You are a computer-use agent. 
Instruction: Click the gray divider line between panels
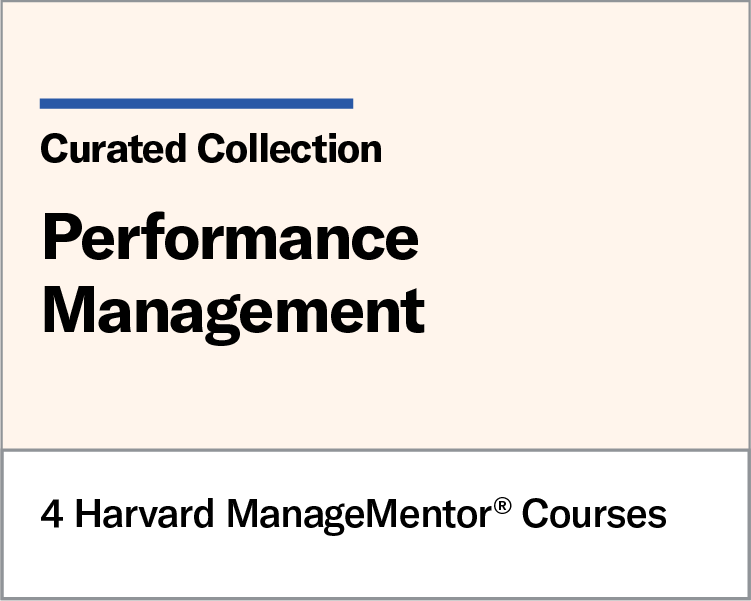point(376,450)
